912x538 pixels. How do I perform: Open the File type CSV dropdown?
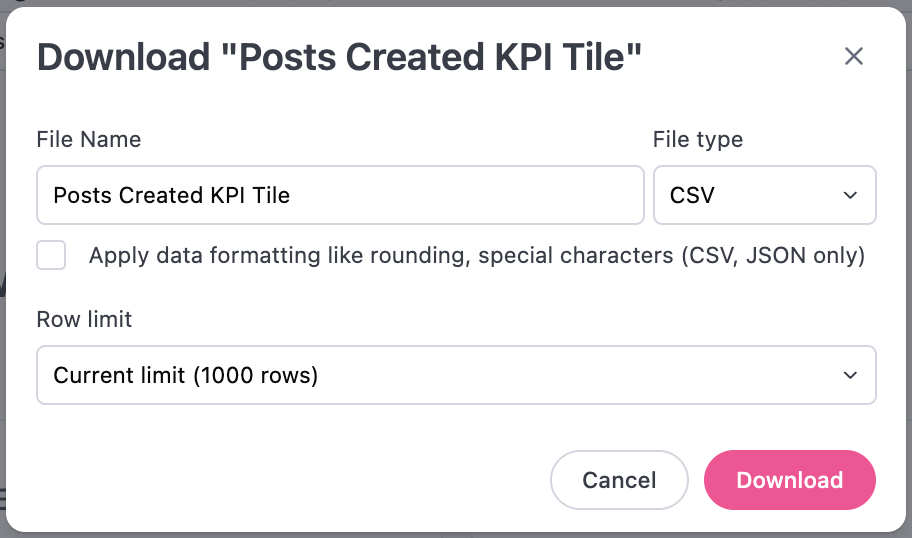pos(764,195)
